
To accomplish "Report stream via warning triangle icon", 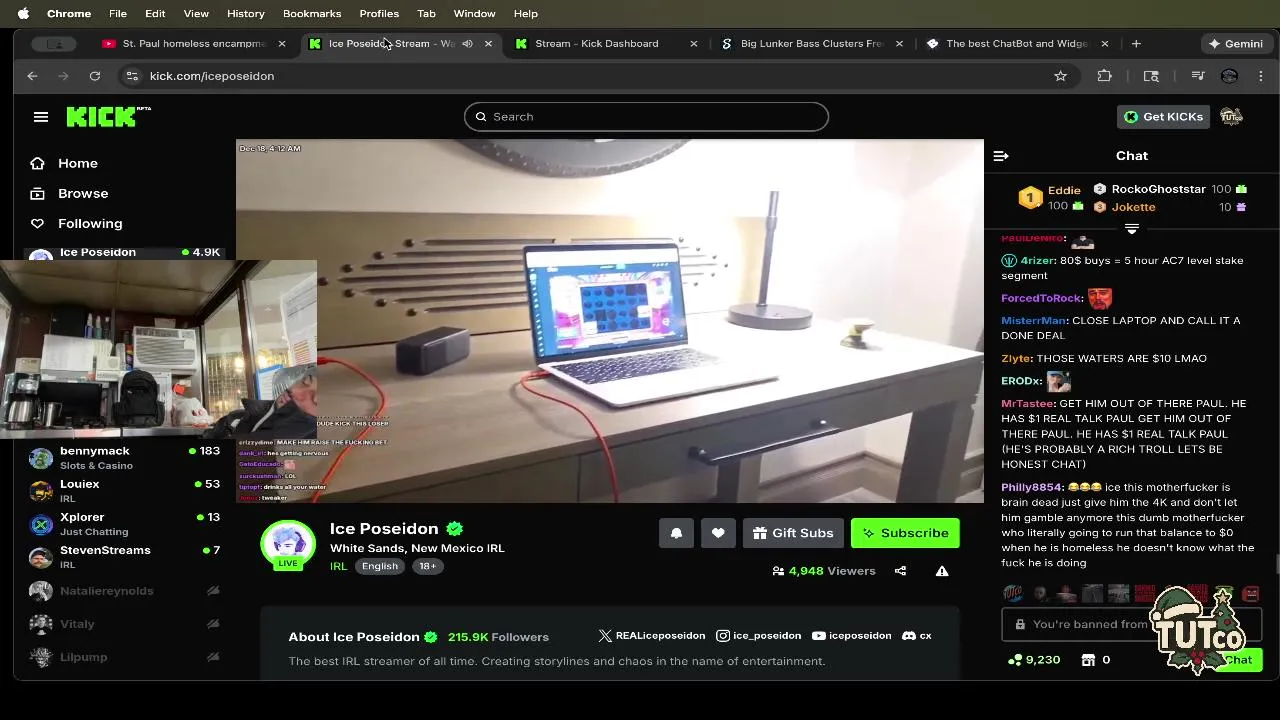I will coord(942,571).
